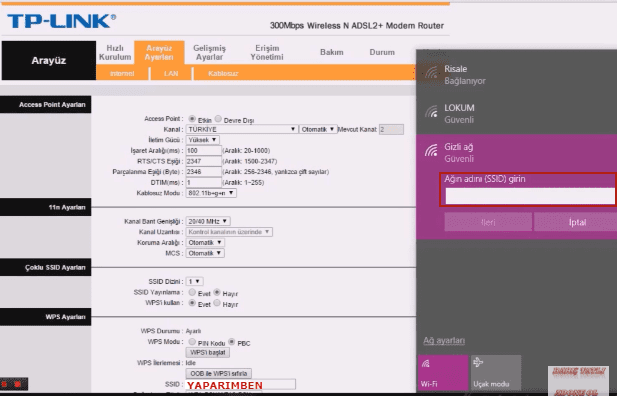Click the WPS Ayarları section header
This screenshot has height=396, width=617.
coord(46,317)
